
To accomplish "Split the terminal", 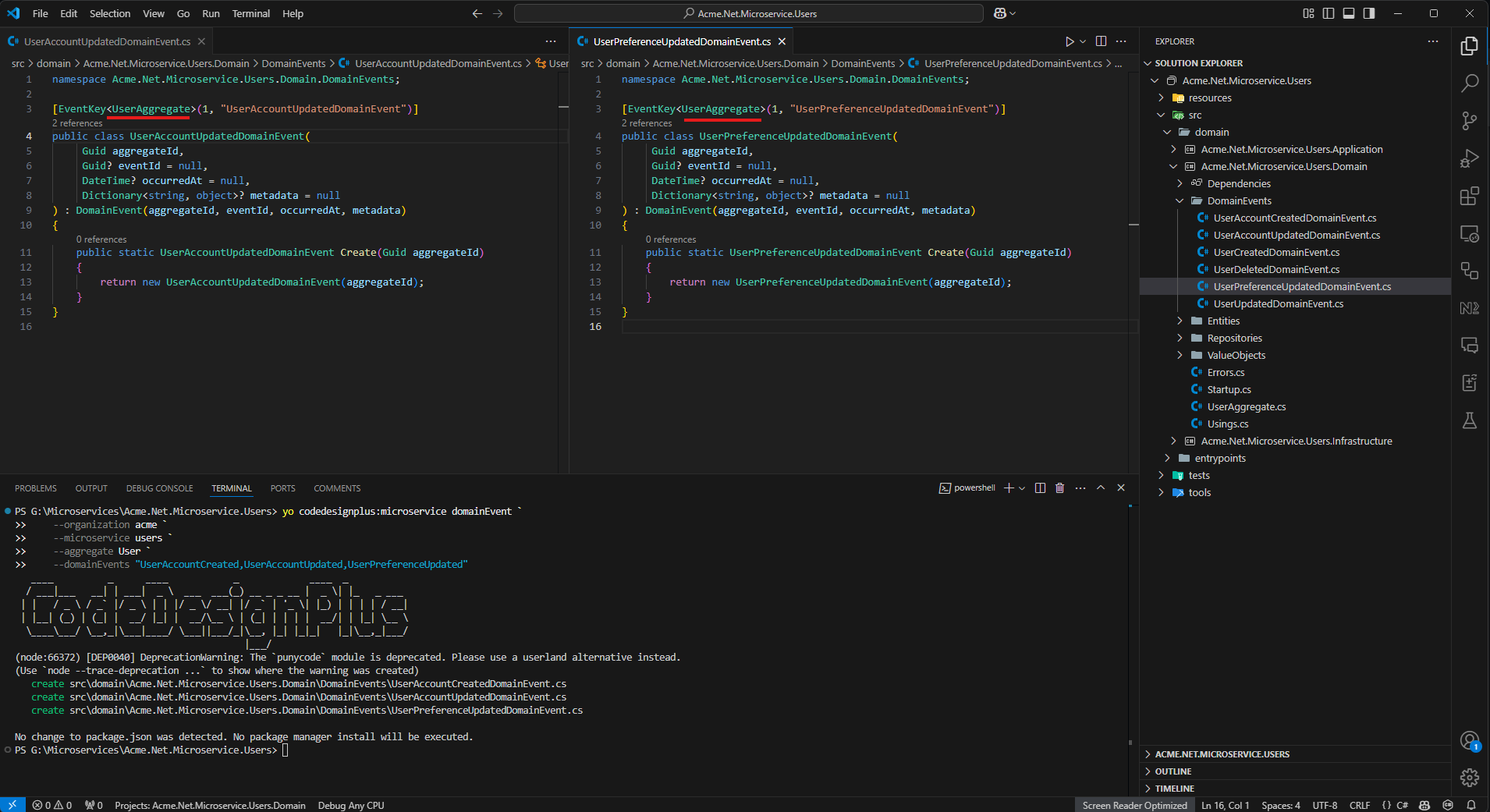I will pos(1040,488).
